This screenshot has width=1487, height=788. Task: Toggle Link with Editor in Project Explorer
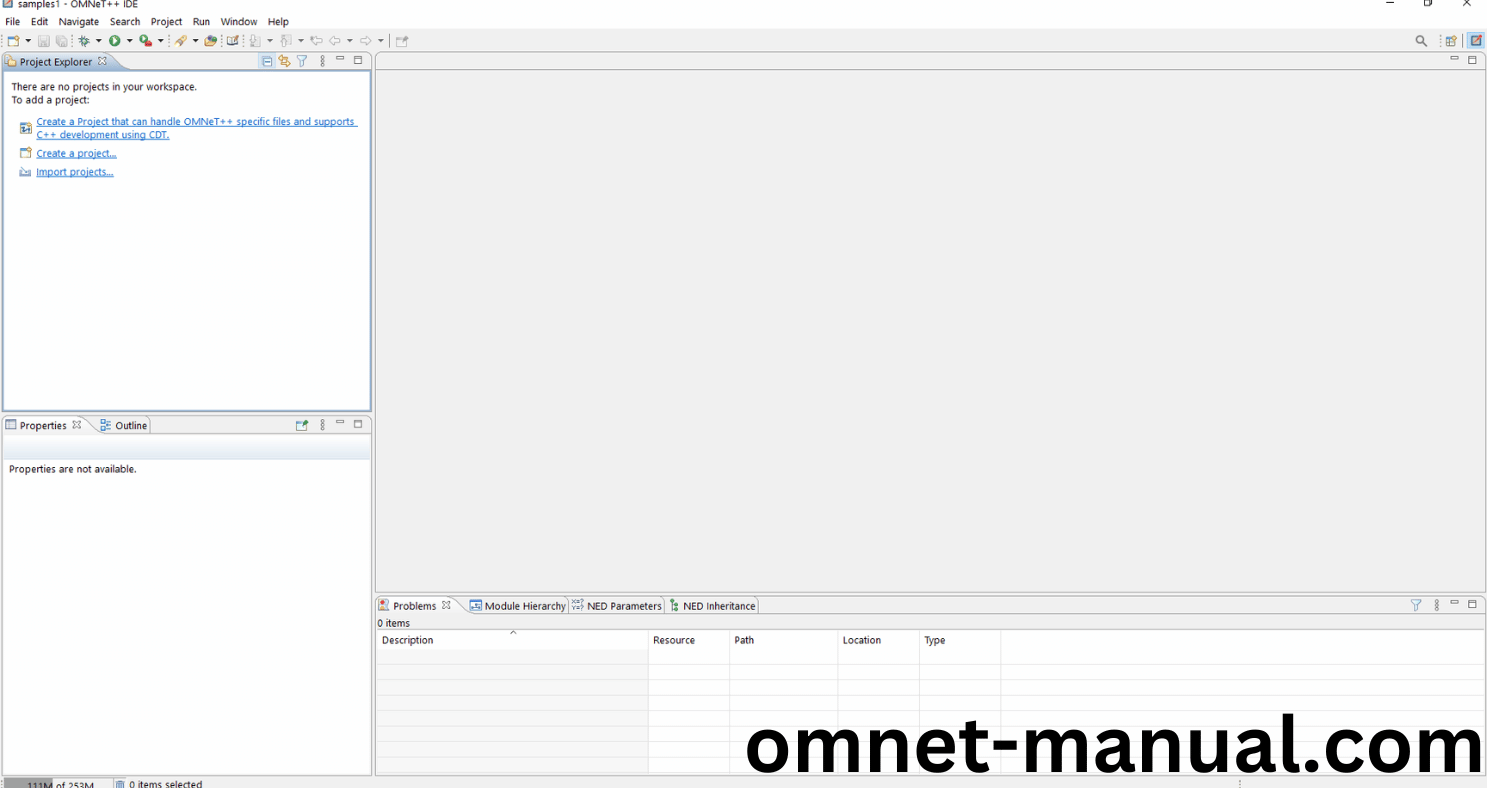tap(284, 61)
